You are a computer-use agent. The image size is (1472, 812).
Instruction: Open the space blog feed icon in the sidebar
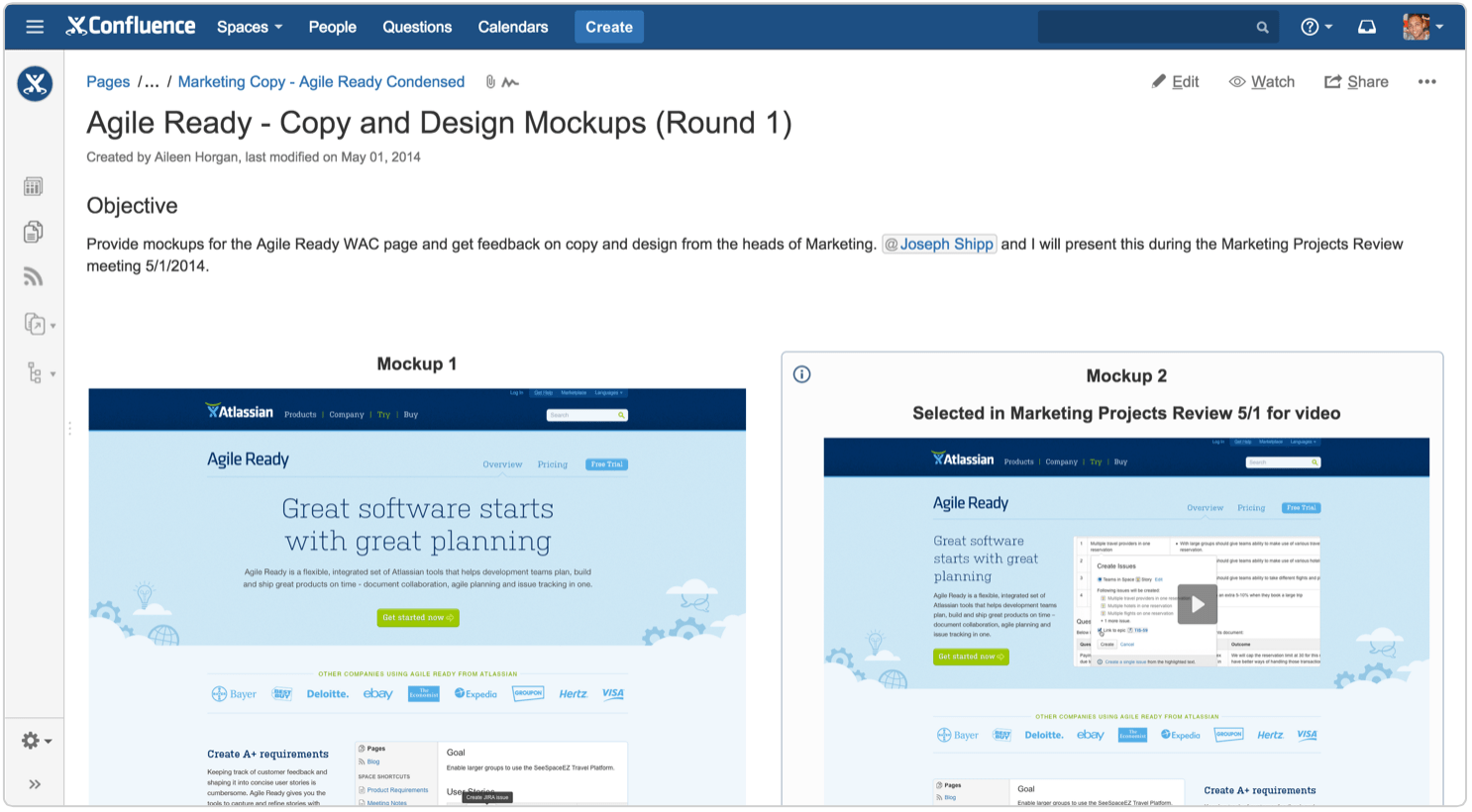pyautogui.click(x=34, y=276)
